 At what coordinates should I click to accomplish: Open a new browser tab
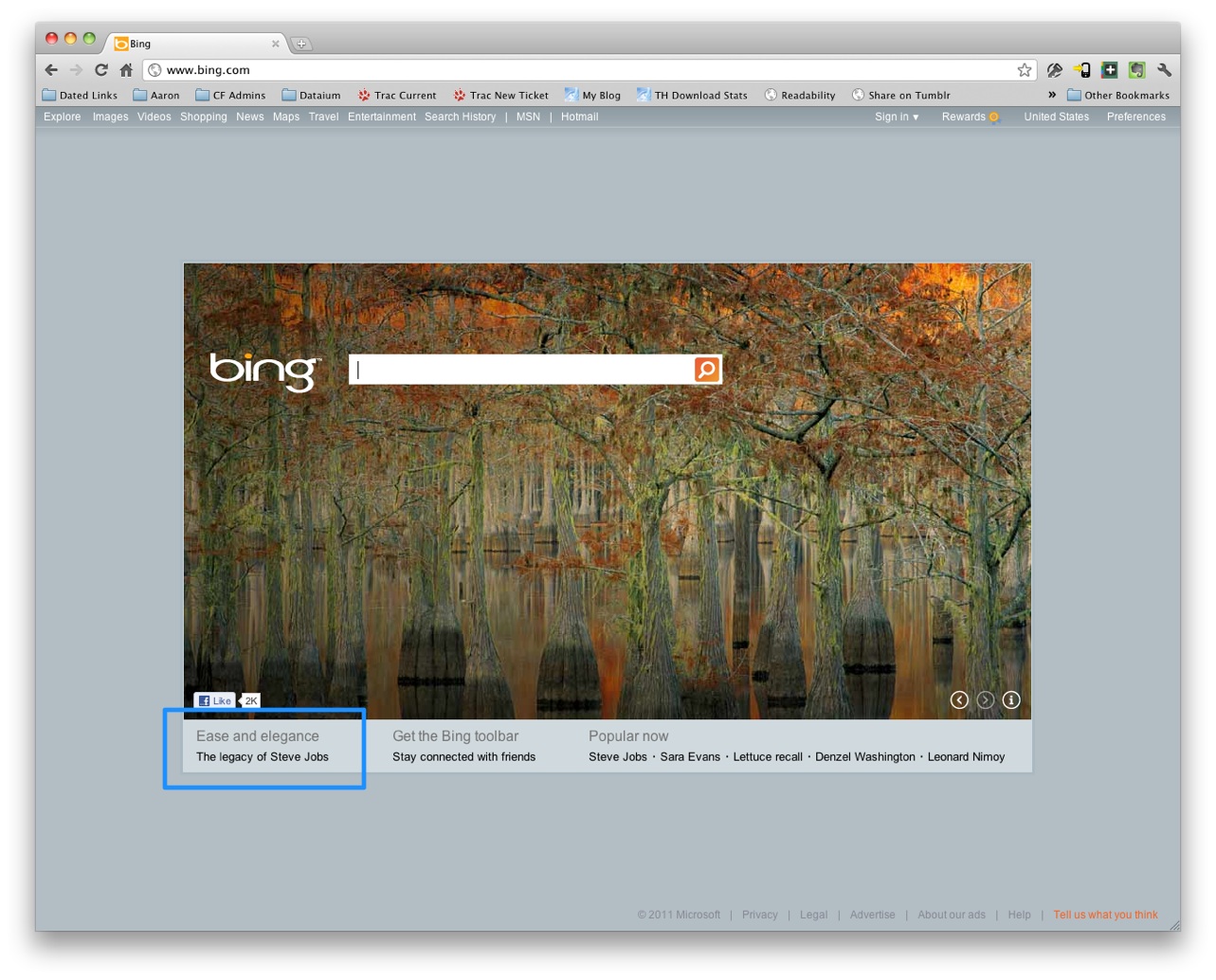pyautogui.click(x=301, y=44)
